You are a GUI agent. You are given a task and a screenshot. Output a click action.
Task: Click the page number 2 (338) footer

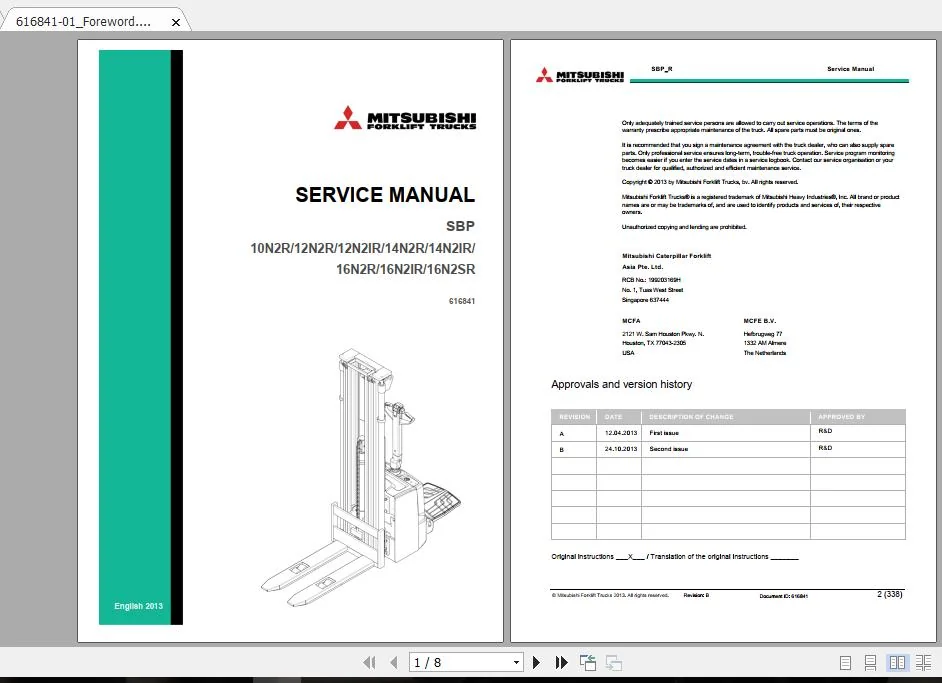890,594
